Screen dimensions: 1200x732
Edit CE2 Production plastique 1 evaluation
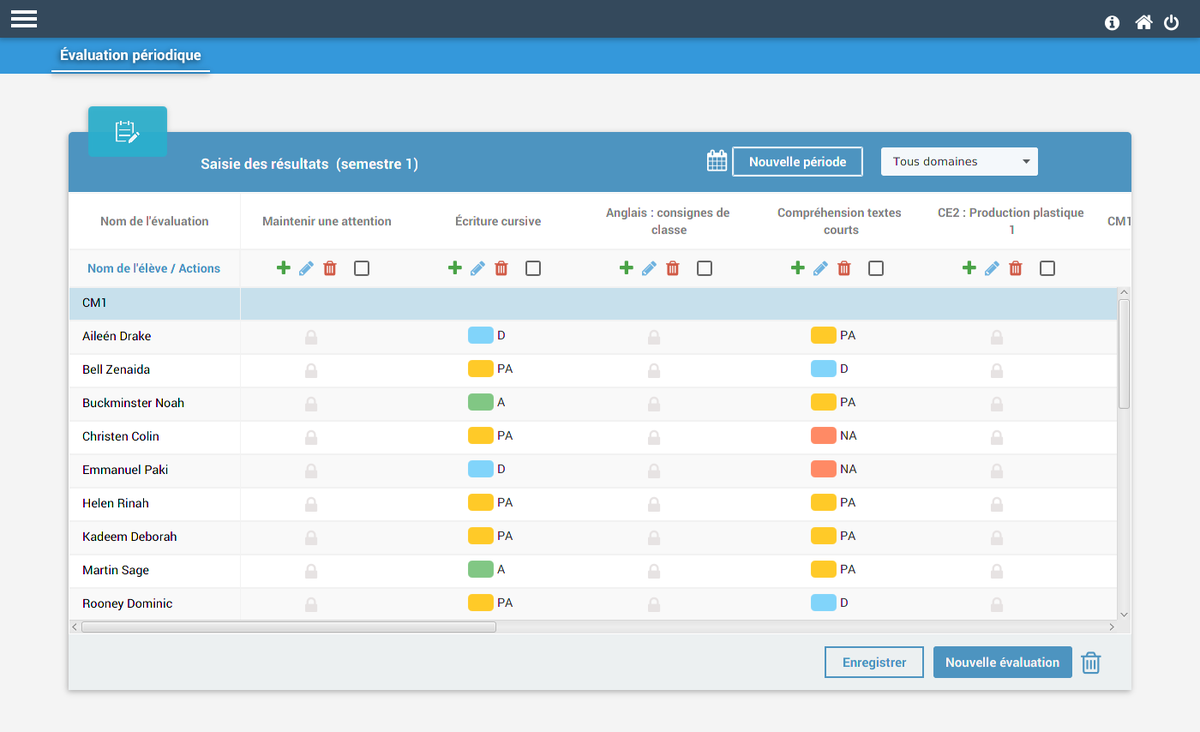[x=992, y=268]
